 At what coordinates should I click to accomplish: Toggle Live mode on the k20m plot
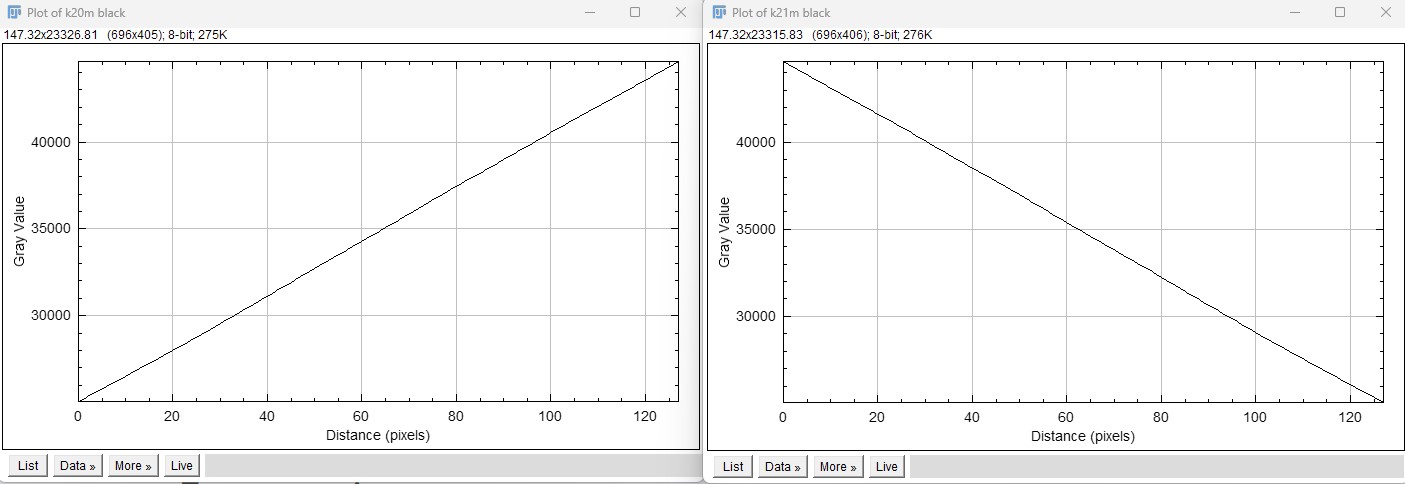(x=182, y=466)
